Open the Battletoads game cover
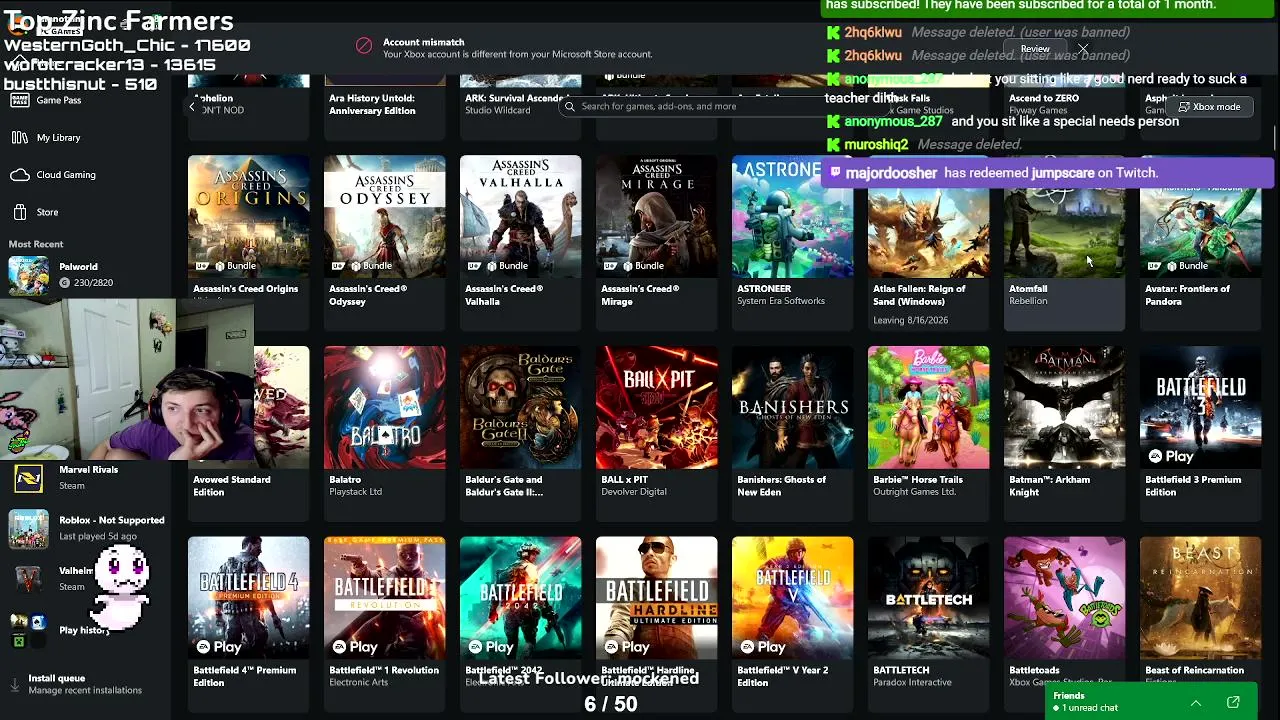1280x720 pixels. point(1064,598)
